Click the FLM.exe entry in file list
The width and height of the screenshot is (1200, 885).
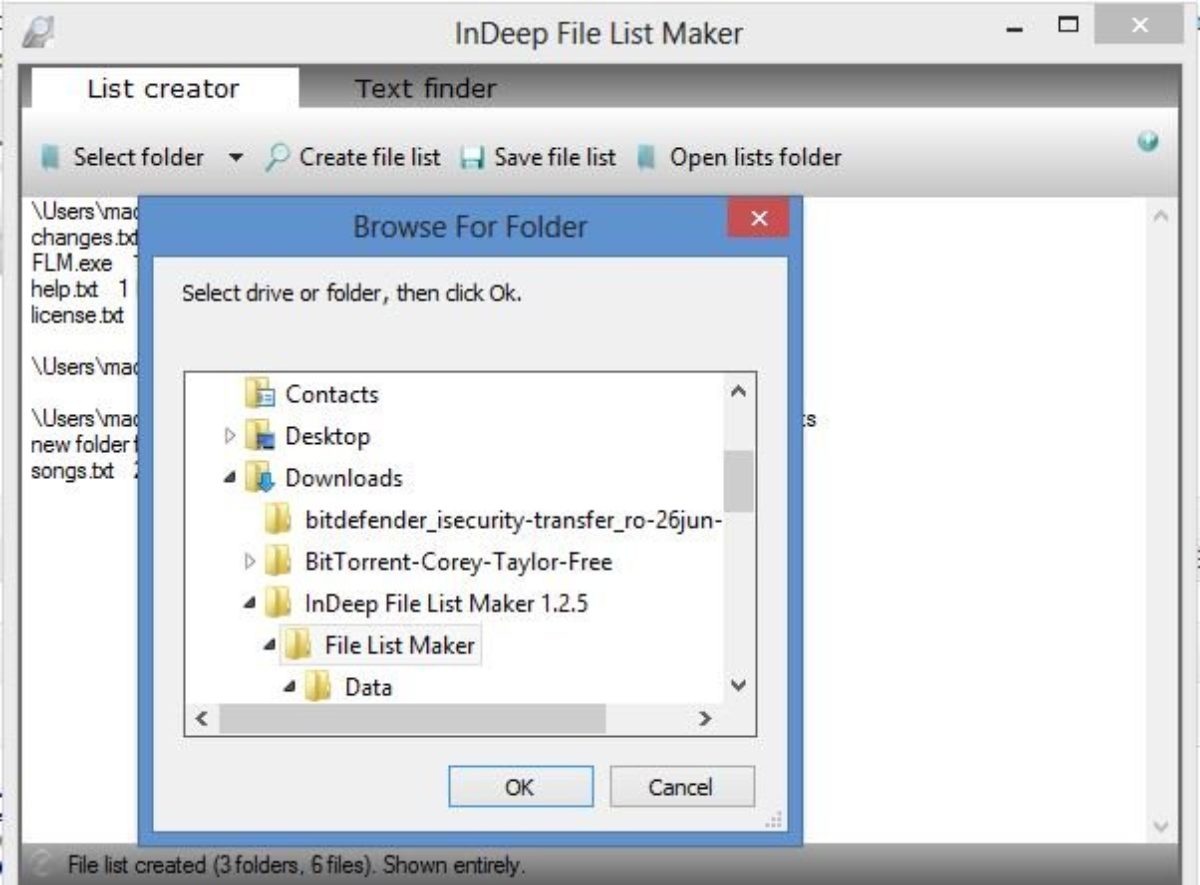71,264
